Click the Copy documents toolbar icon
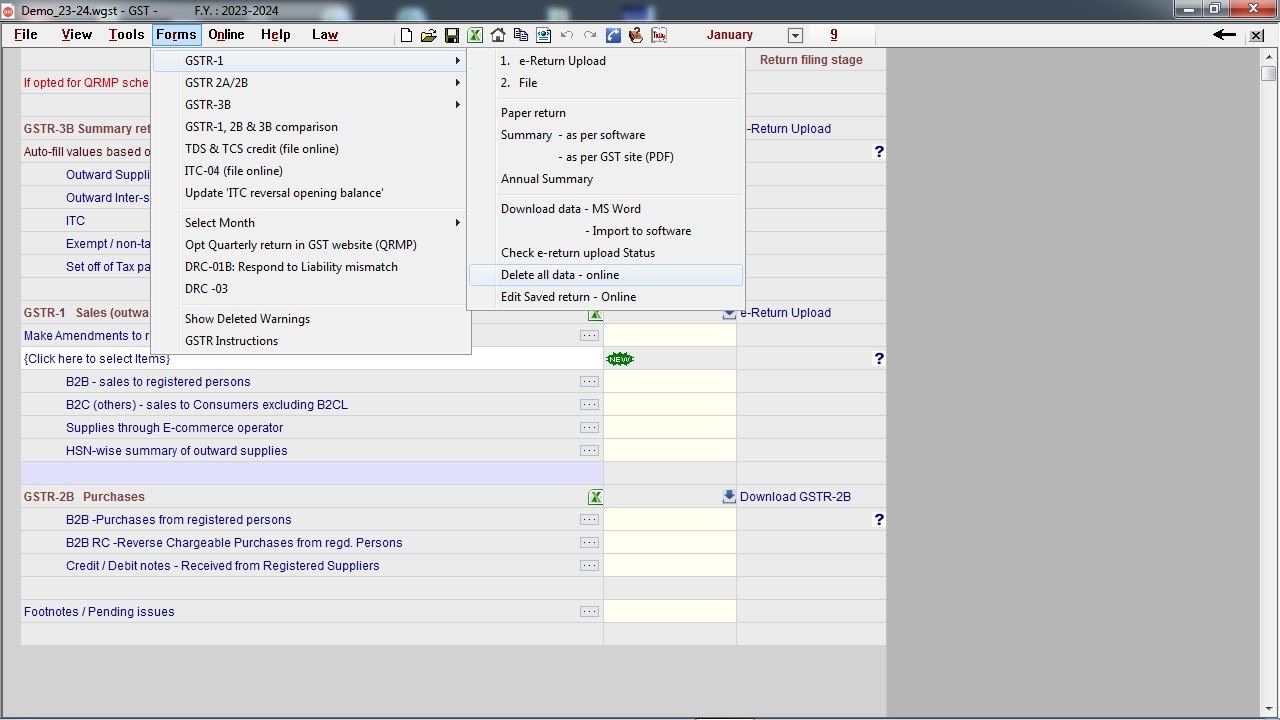1280x720 pixels. pyautogui.click(x=521, y=35)
